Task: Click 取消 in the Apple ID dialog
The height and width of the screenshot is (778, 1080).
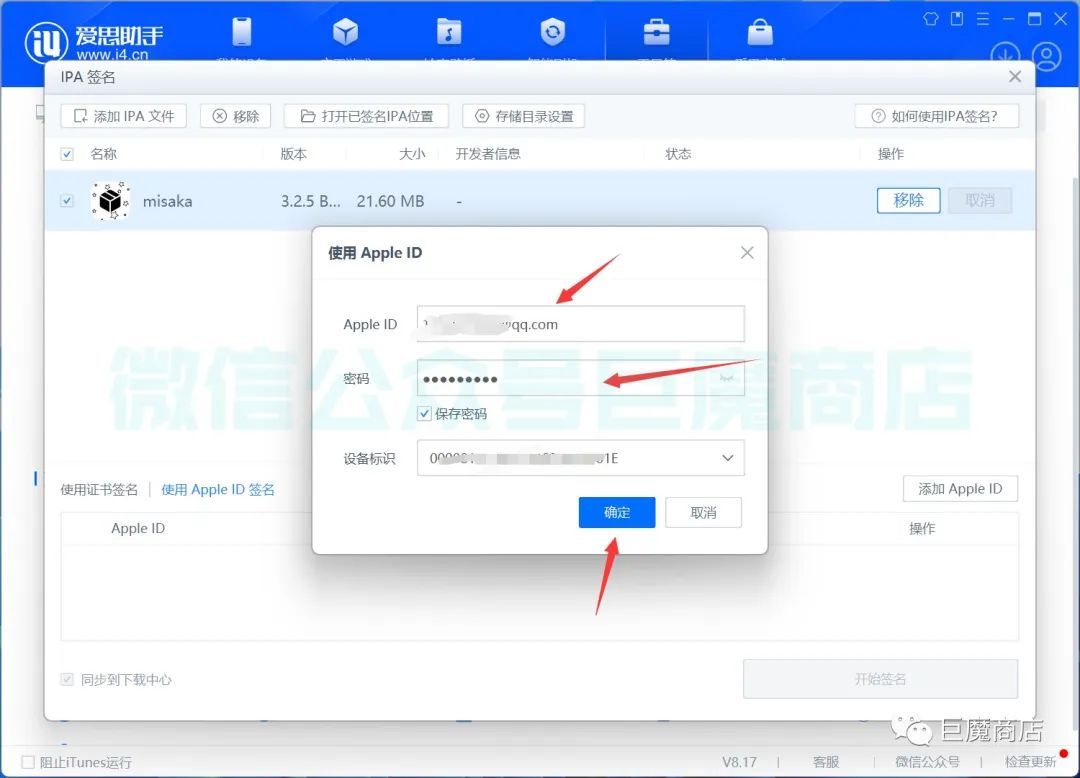Action: [703, 512]
